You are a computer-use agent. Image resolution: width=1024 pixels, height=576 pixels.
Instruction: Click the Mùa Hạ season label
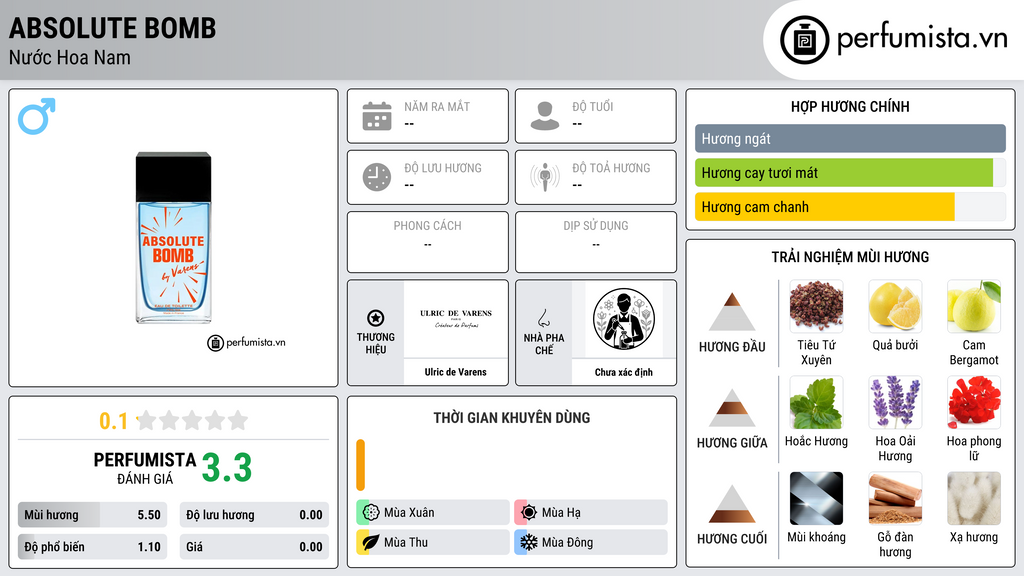pyautogui.click(x=561, y=513)
